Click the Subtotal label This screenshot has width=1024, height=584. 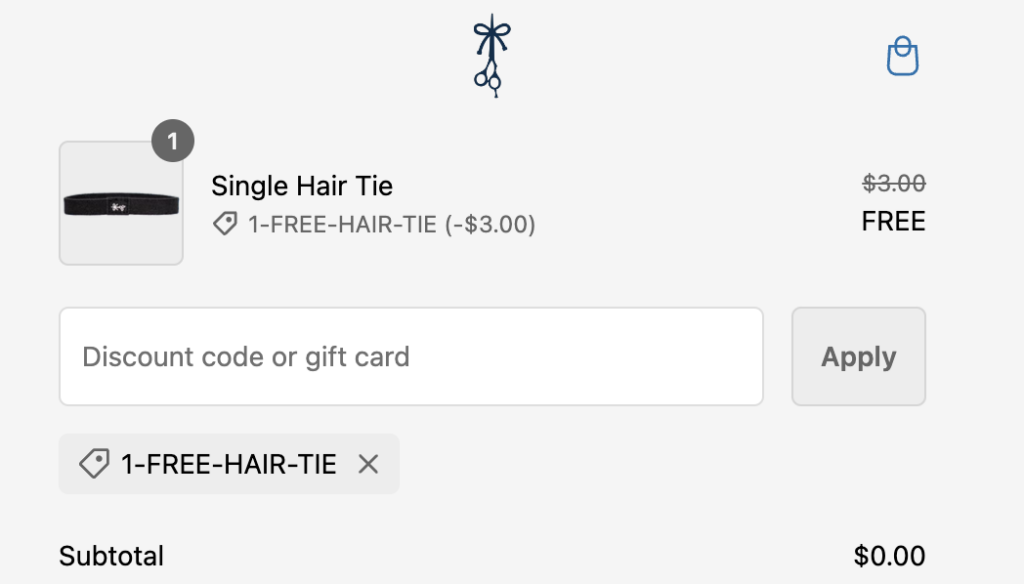click(111, 556)
